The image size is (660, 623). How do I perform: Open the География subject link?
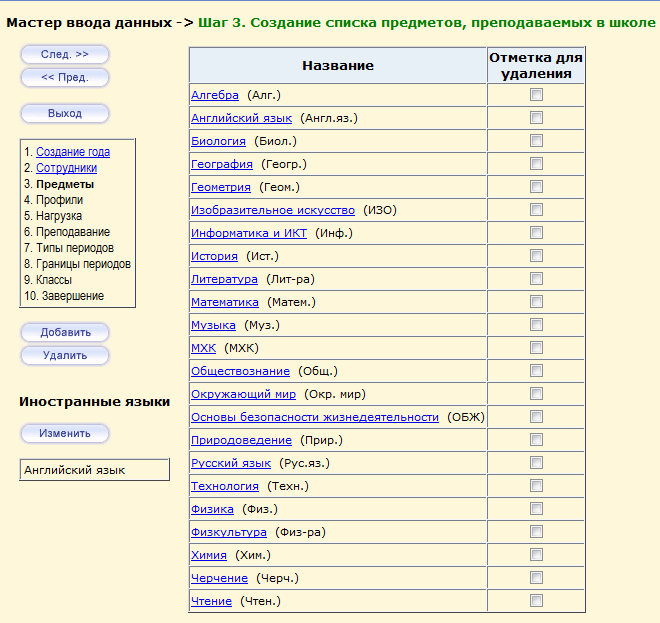click(222, 164)
